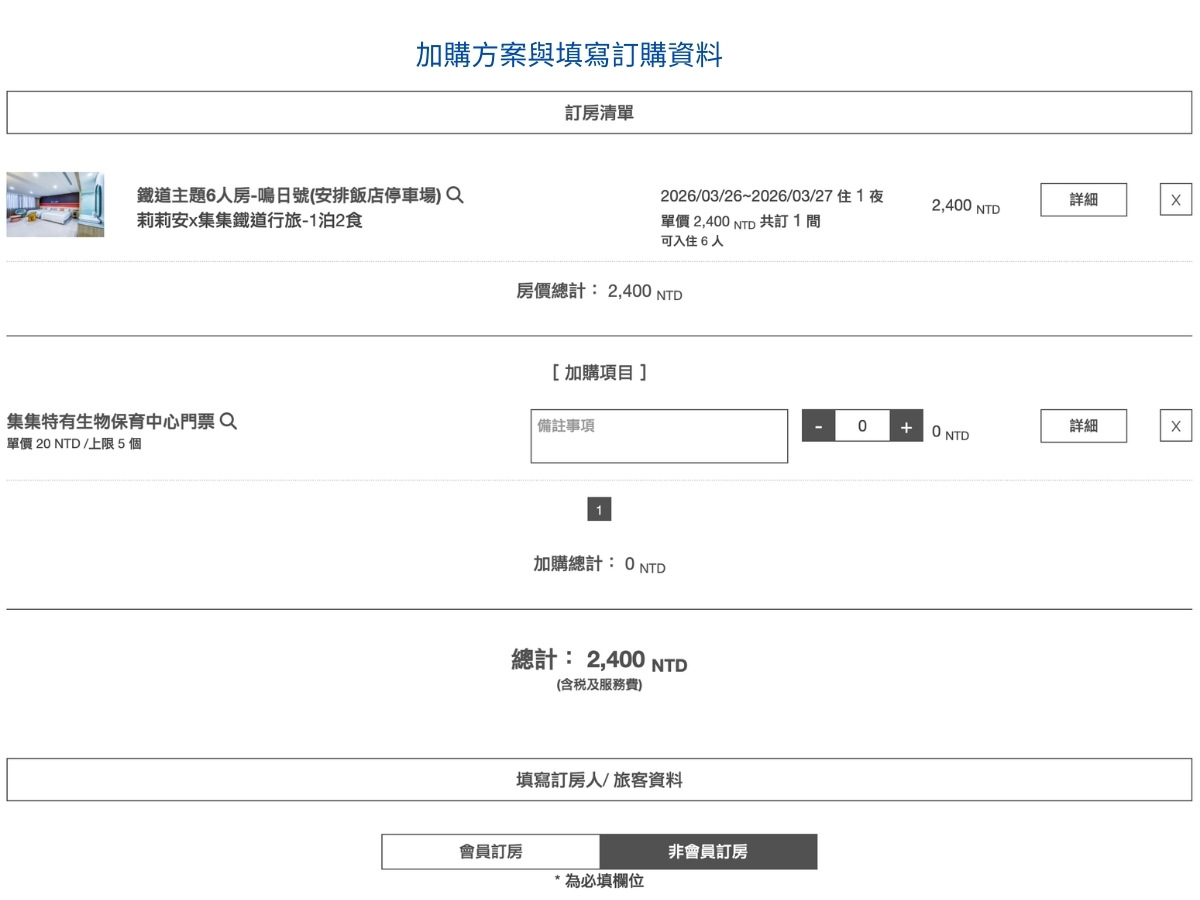Click the plus icon to add one ticket
The width and height of the screenshot is (1200, 900).
(x=906, y=426)
